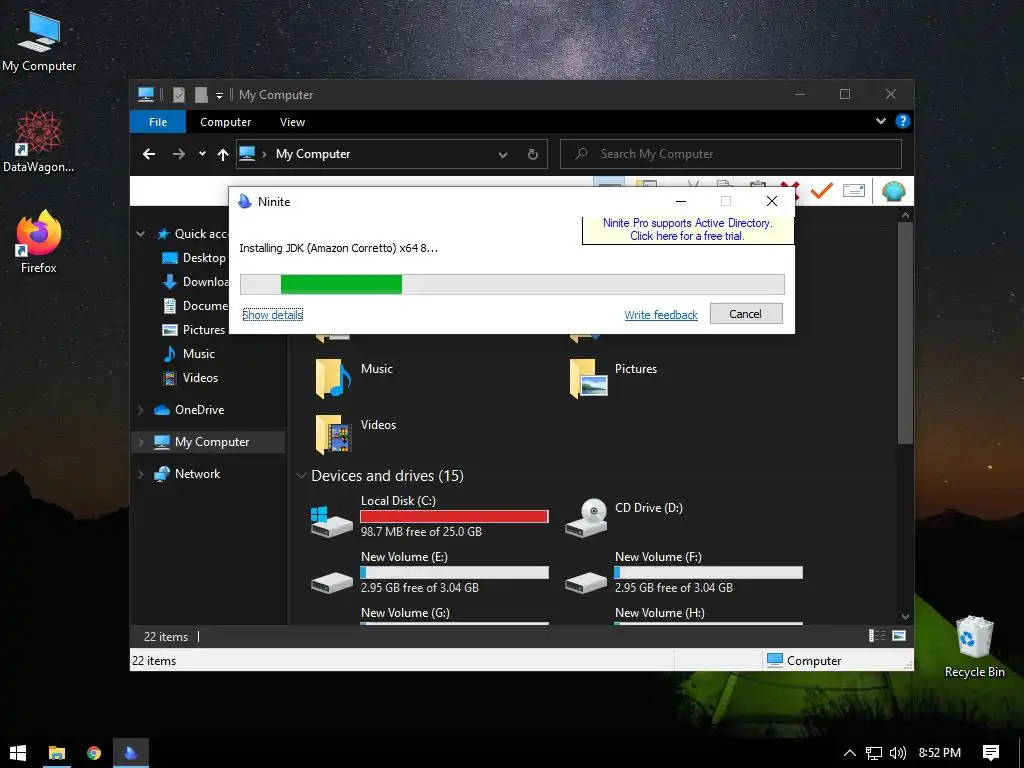Open the Windows Start menu
Screen dimensions: 1024x768
[x=18, y=753]
